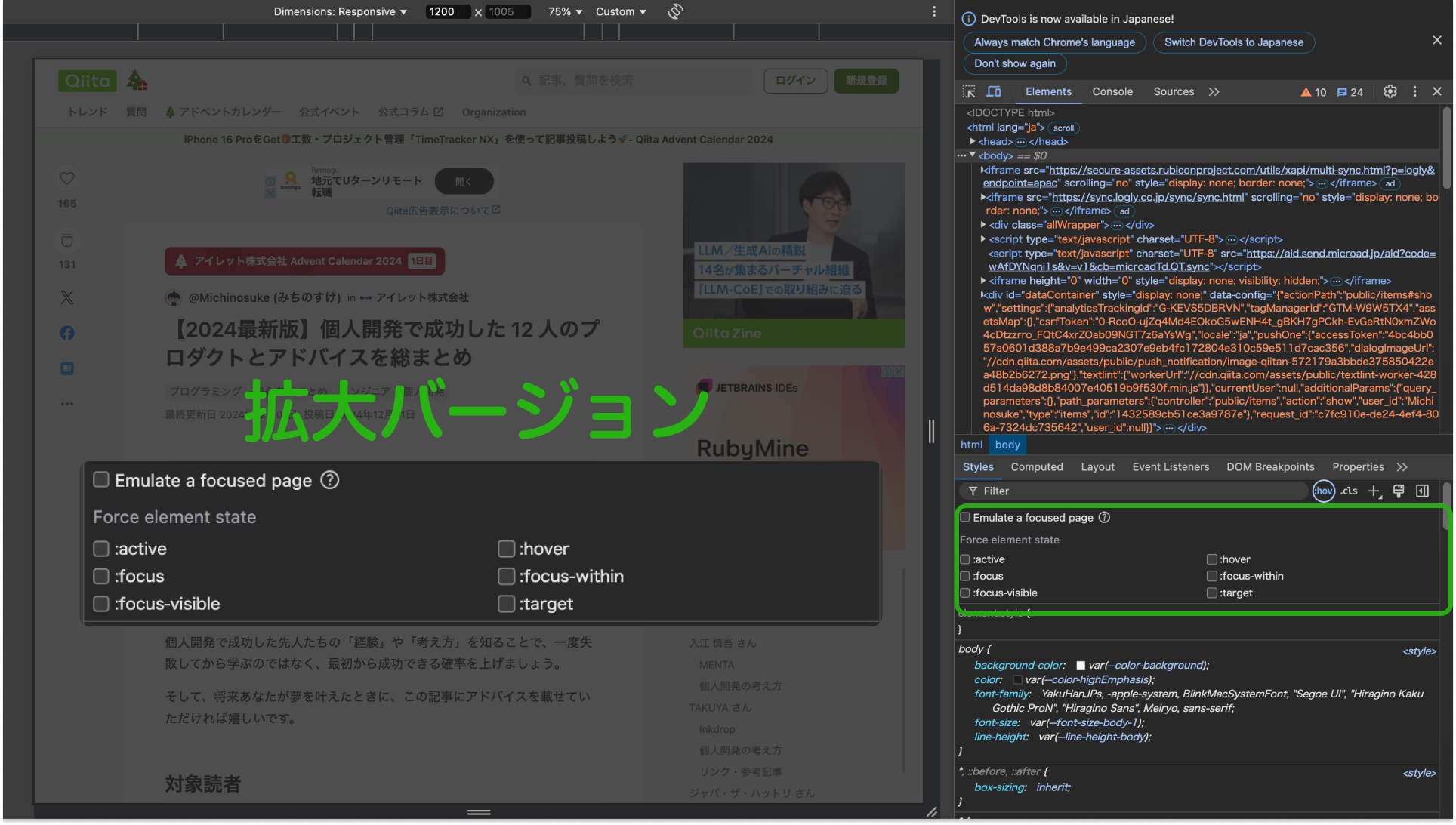Click the Don't show again button
This screenshot has height=825, width=1456.
(1014, 63)
